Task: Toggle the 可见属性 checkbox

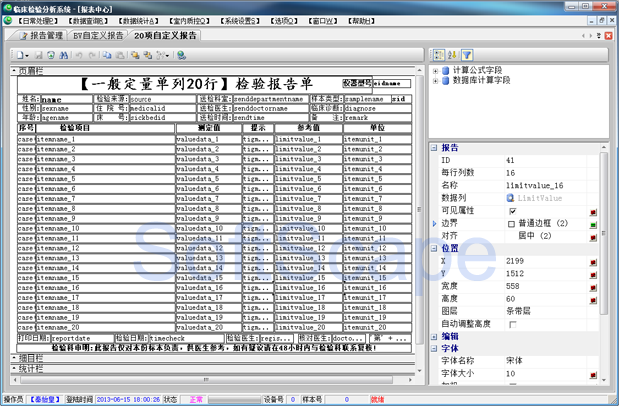Action: (x=513, y=211)
